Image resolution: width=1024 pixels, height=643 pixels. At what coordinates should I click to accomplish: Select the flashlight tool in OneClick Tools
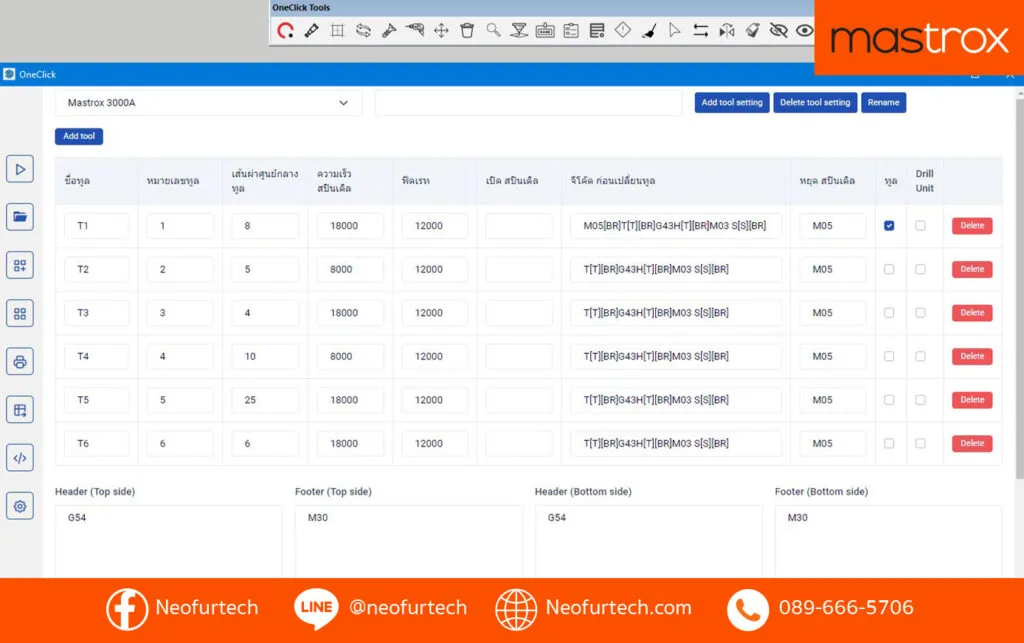click(x=389, y=31)
